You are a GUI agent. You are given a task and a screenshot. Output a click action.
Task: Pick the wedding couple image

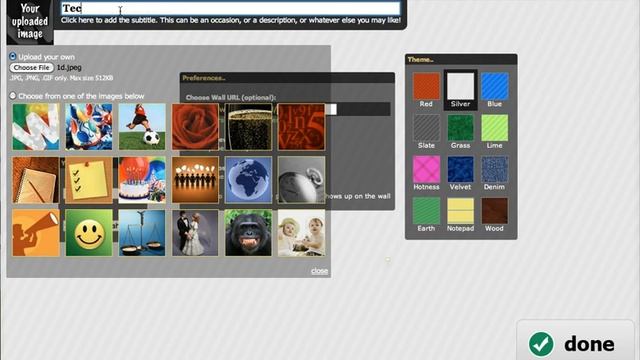[x=195, y=233]
